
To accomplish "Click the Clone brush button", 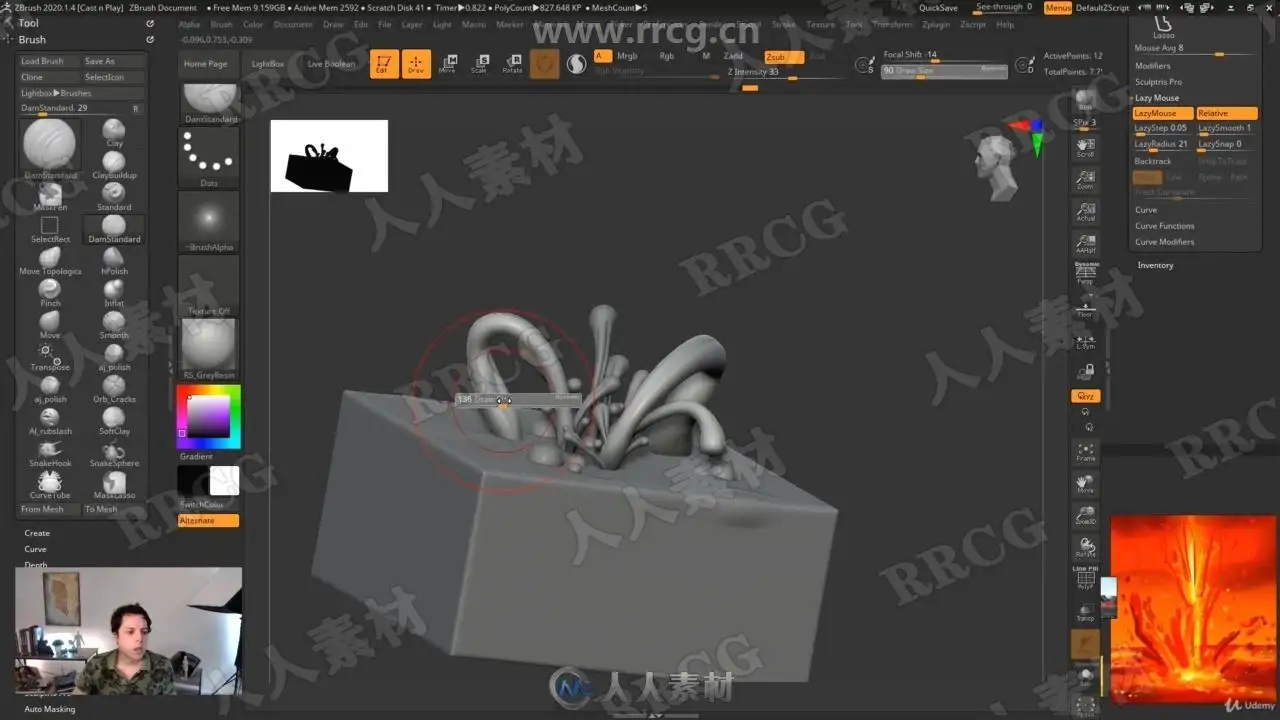I will point(49,77).
